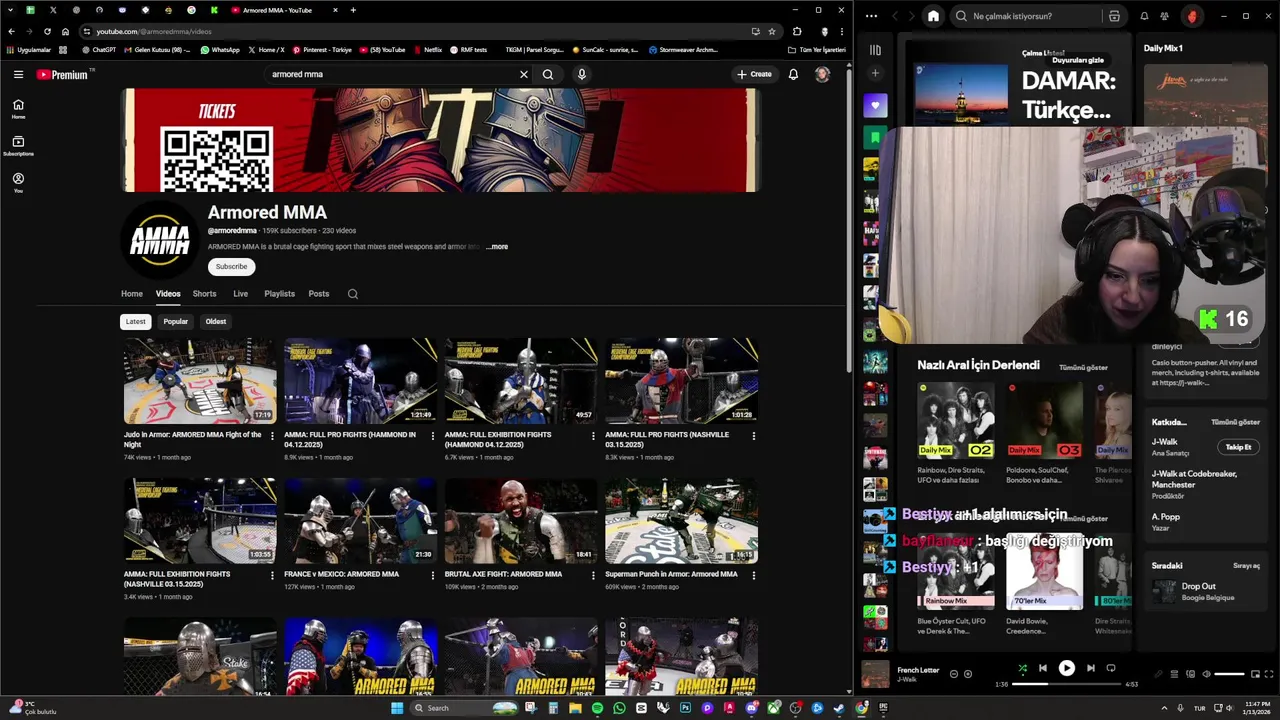The height and width of the screenshot is (720, 1280).
Task: Go to Home in YouTube mini sidebar
Action: (18, 109)
